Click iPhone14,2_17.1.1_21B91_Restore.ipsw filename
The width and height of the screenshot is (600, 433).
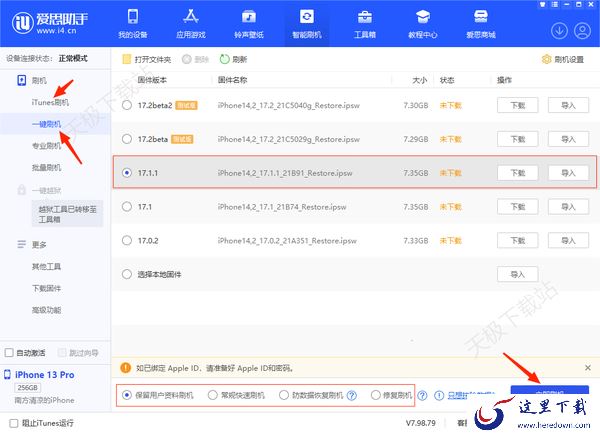pyautogui.click(x=285, y=173)
